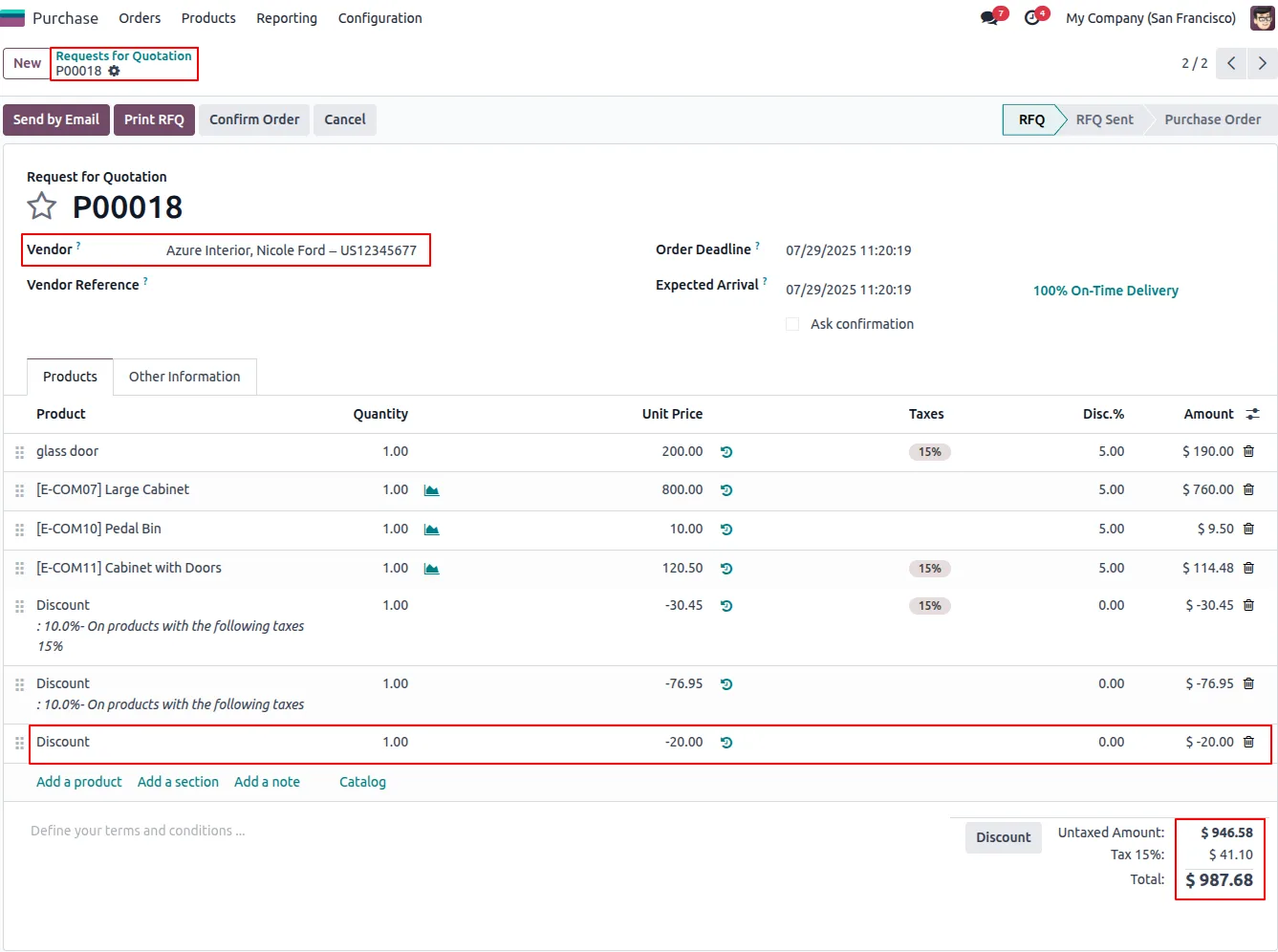Click the Discount button near totals
This screenshot has width=1278, height=952.
(1004, 837)
